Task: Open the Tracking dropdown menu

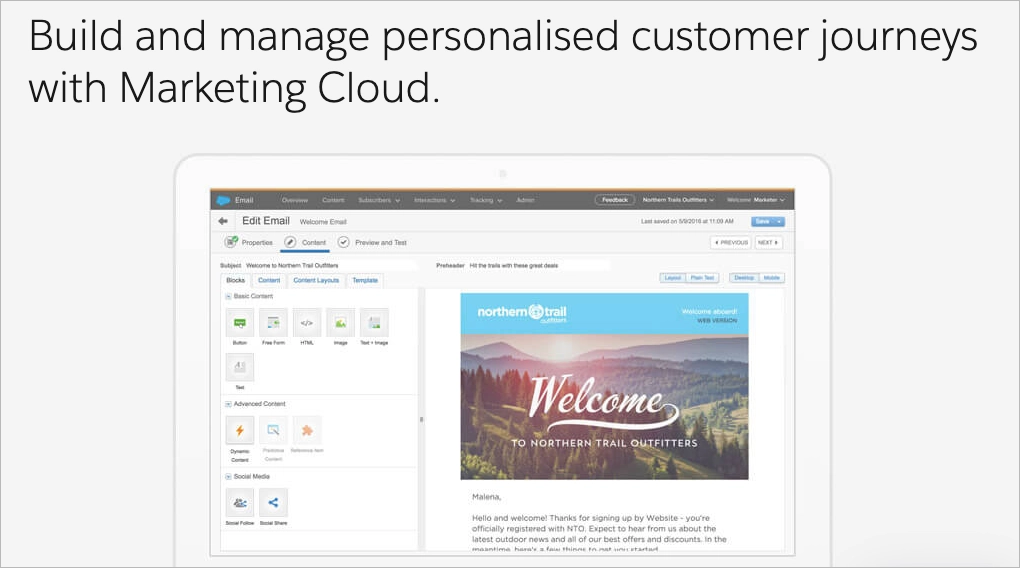Action: 486,200
